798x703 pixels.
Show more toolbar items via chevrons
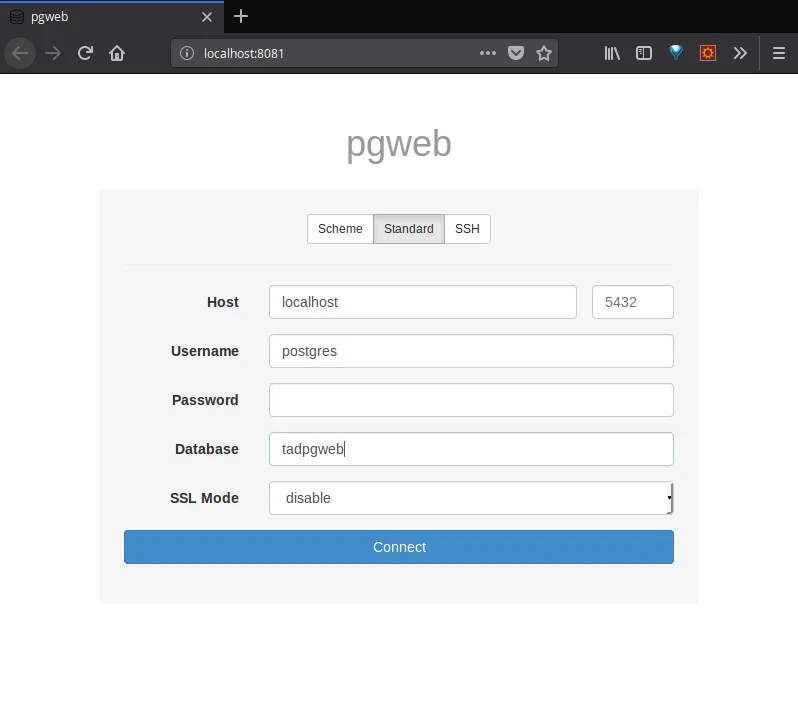(740, 53)
